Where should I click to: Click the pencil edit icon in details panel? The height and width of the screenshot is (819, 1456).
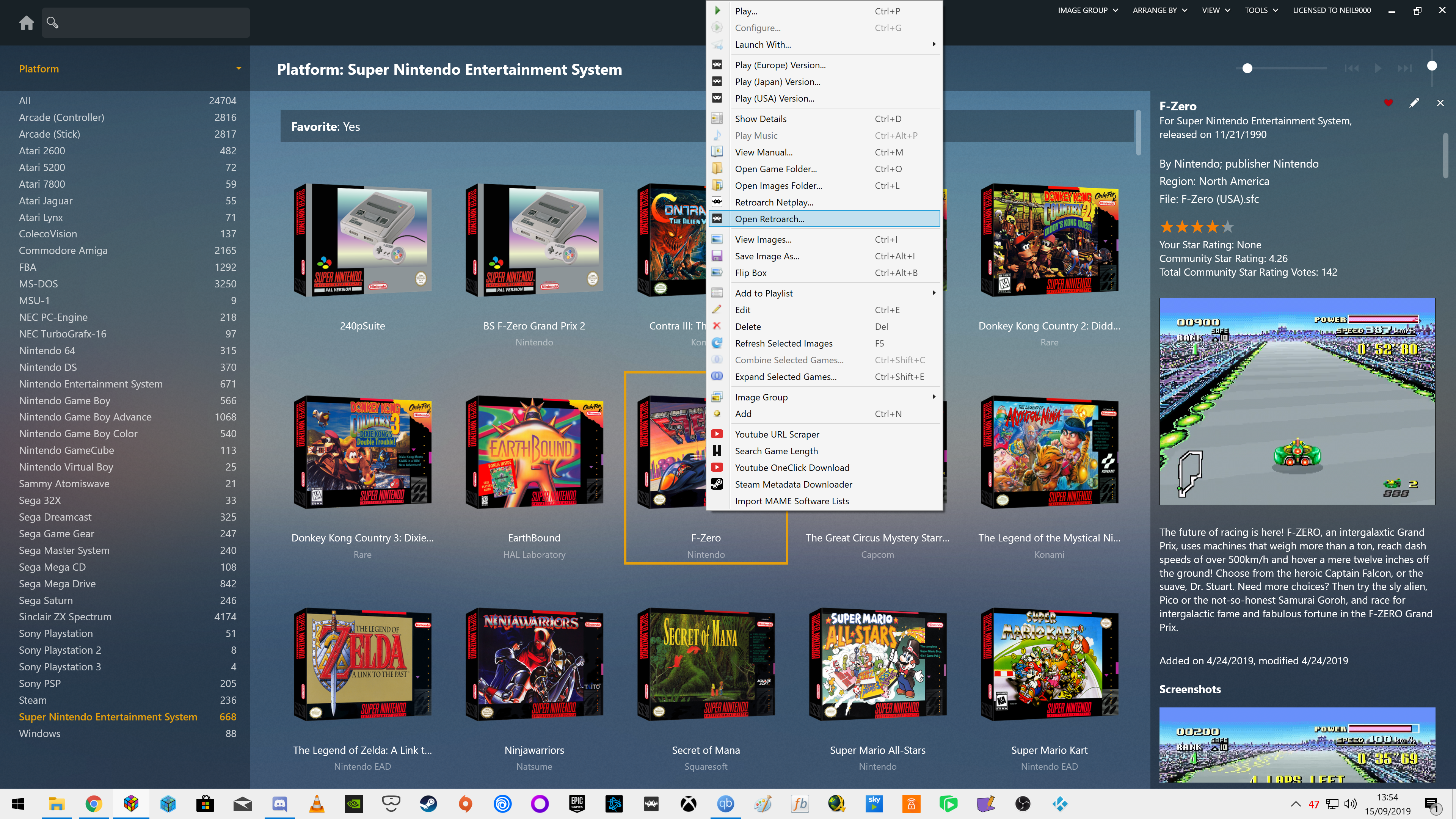point(1414,103)
